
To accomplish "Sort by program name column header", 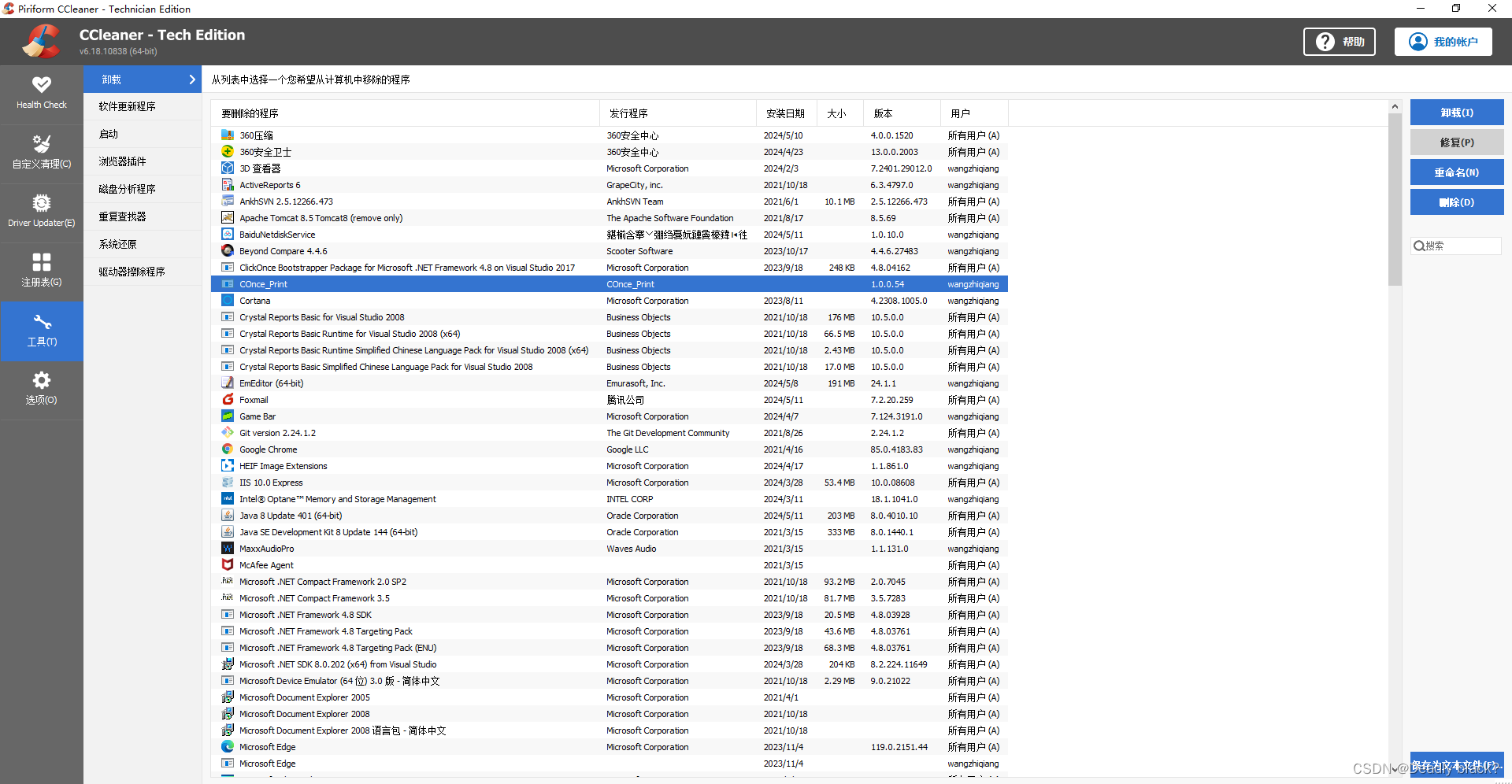I will click(x=405, y=113).
